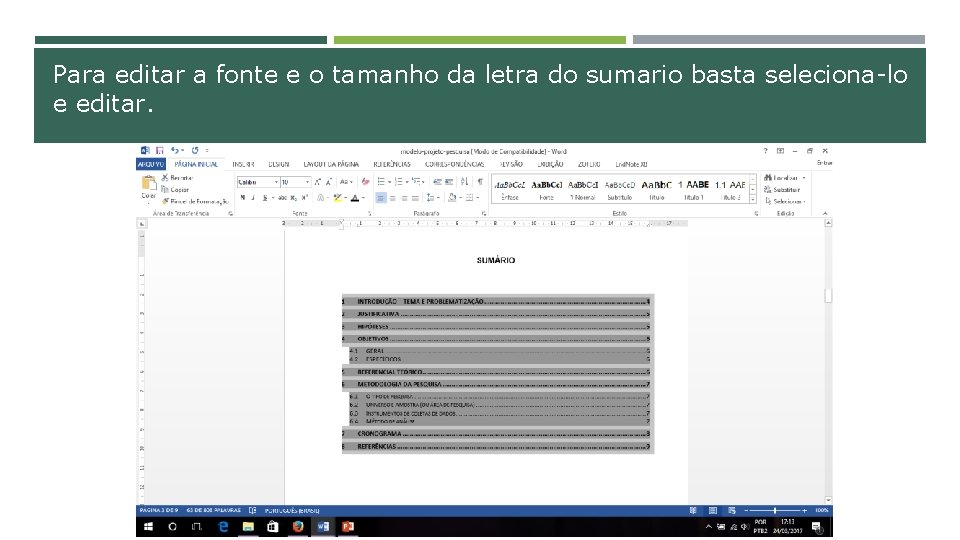Click Localizar binoculars find button
Viewport: 960px width, 540px height.
pos(784,178)
